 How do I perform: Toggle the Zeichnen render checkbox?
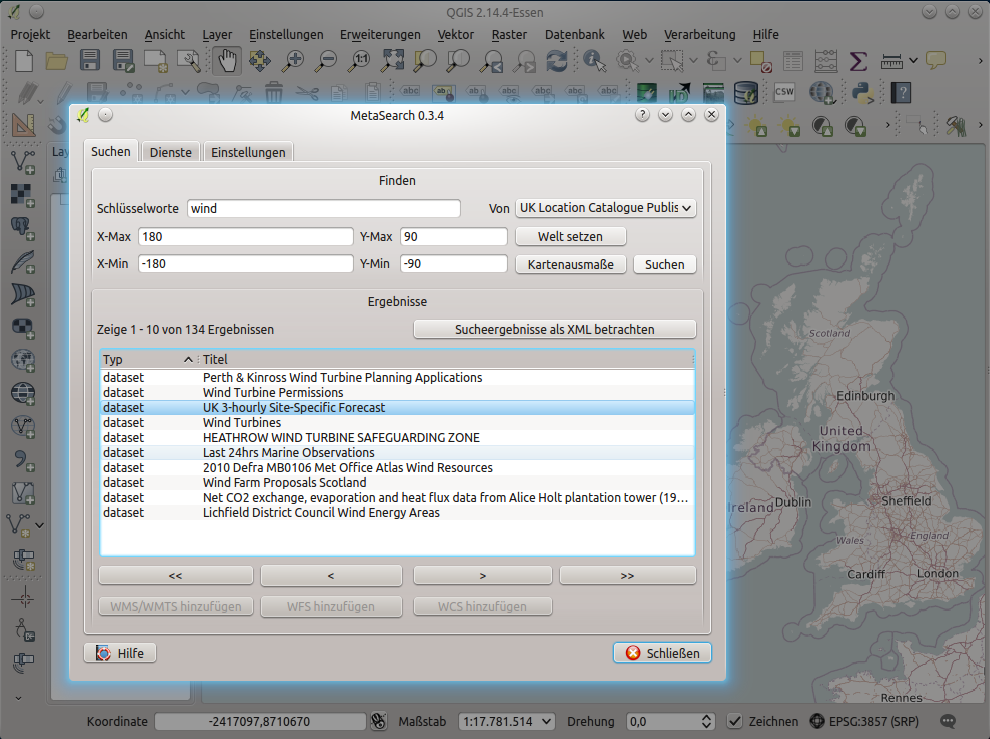734,721
